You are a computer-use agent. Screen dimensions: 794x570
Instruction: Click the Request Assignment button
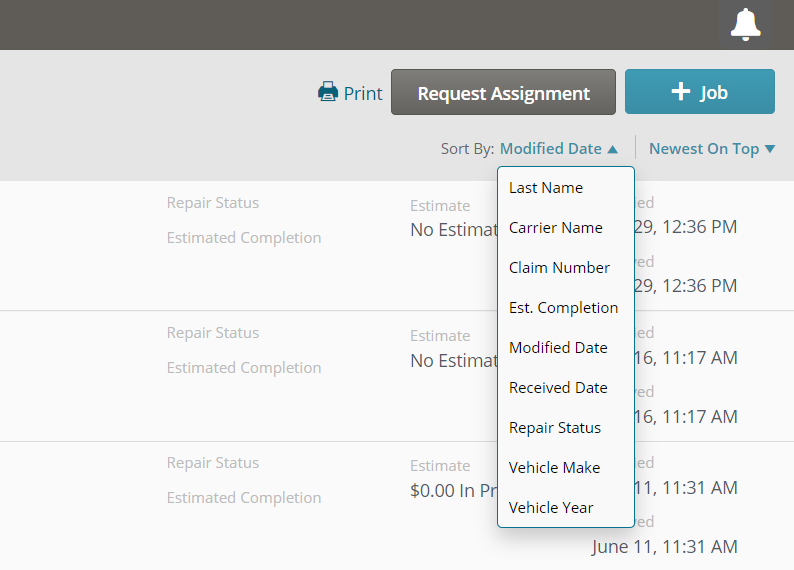pos(503,92)
